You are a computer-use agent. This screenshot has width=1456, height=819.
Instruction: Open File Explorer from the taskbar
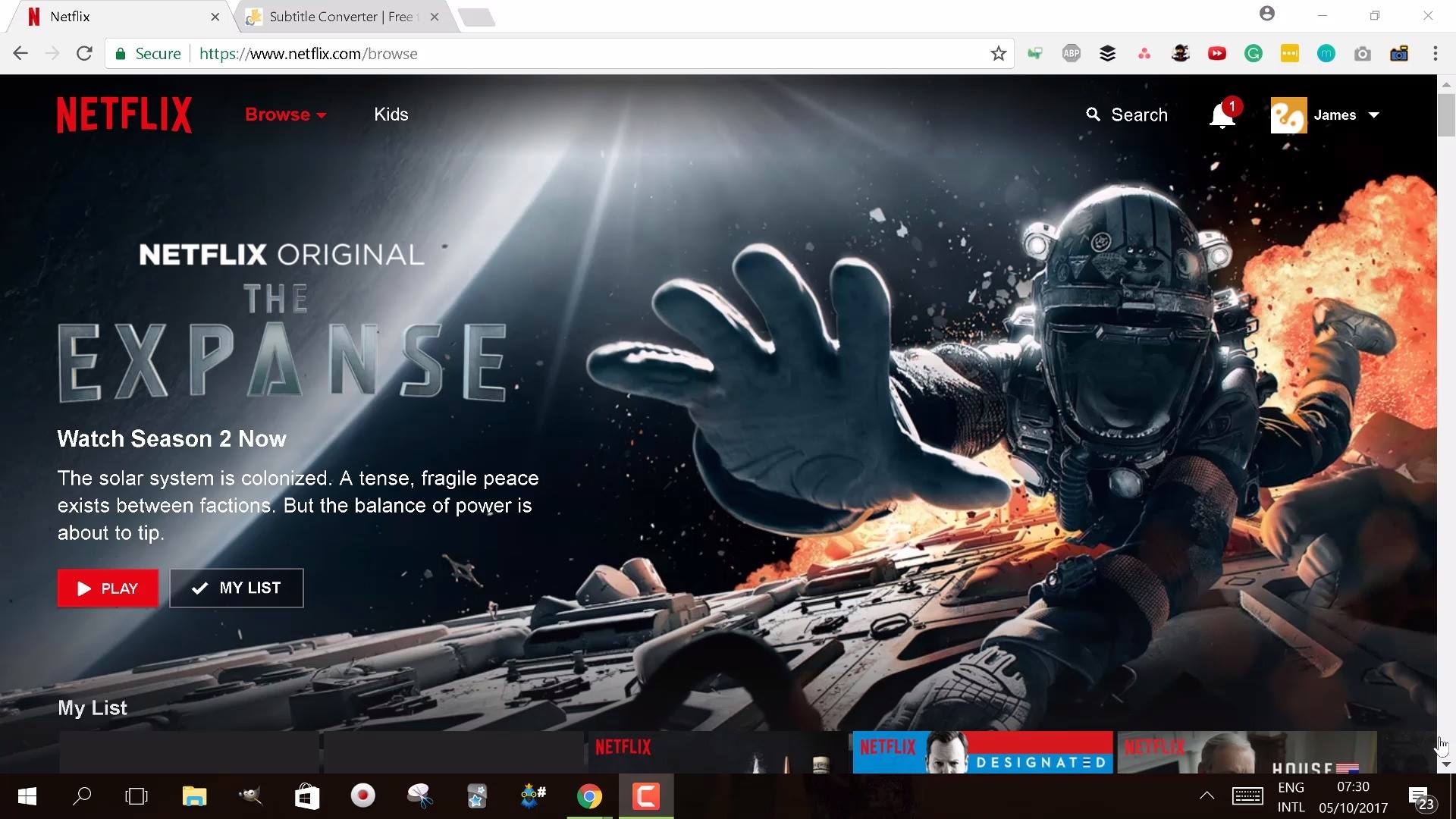(194, 796)
